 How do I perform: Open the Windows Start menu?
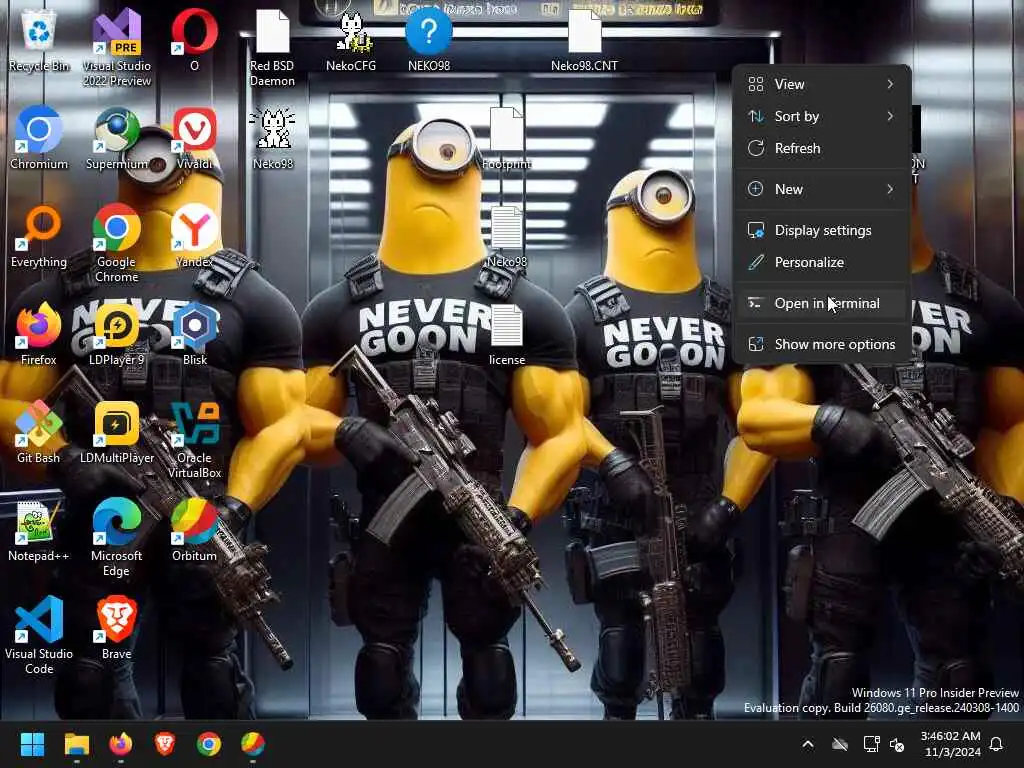coord(32,744)
